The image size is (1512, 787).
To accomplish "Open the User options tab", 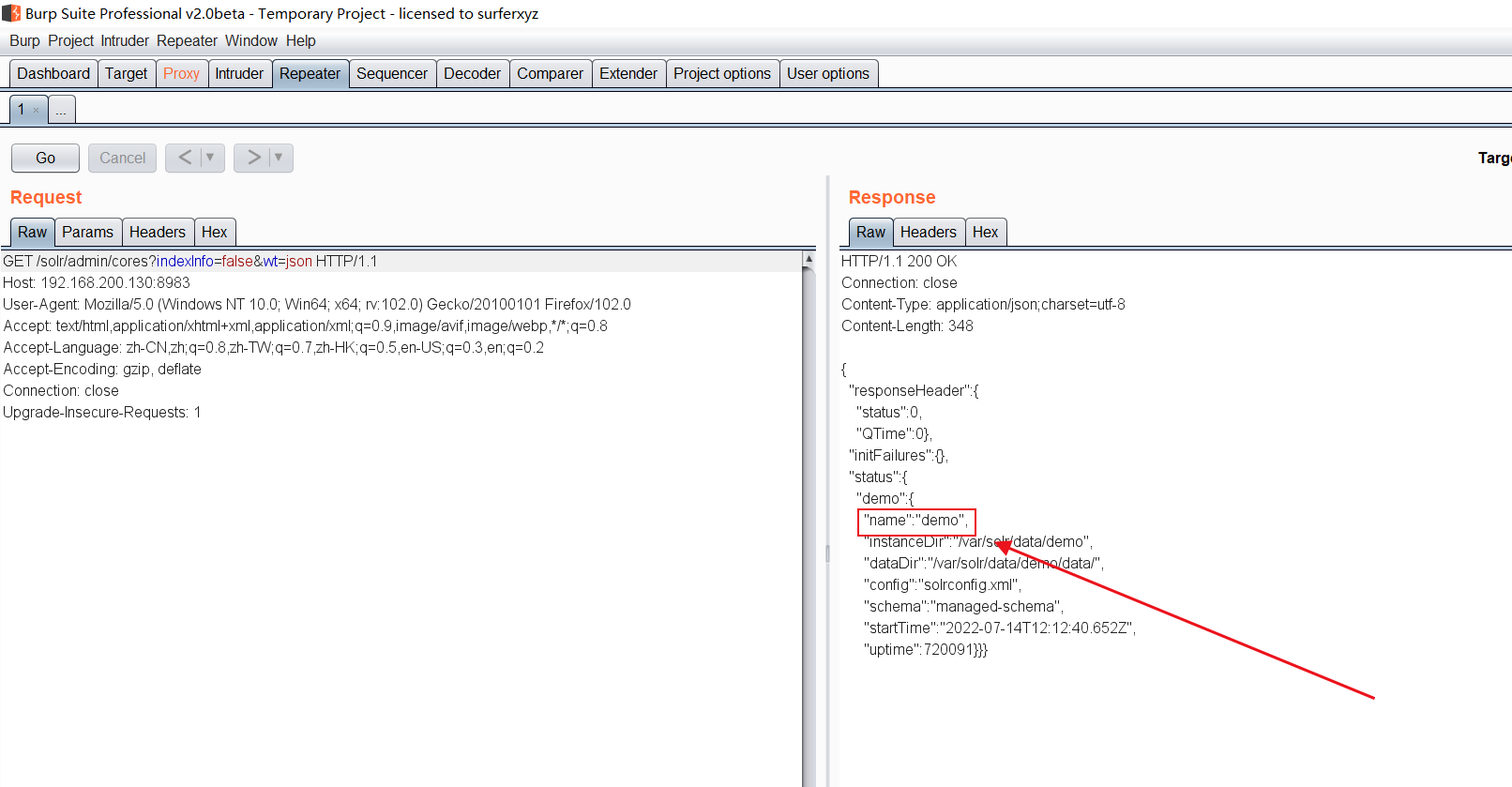I will tap(828, 73).
